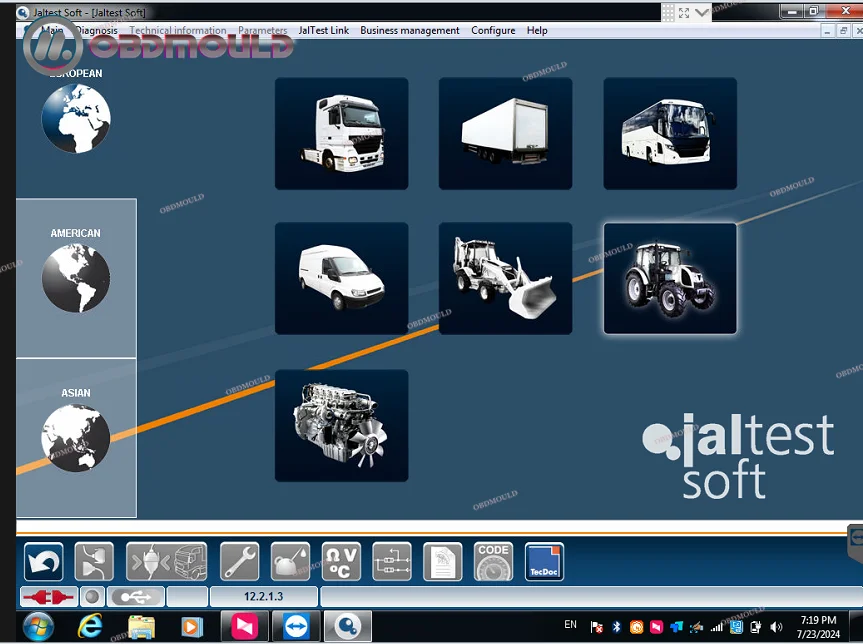
Task: Open the oil can service icon
Action: pyautogui.click(x=291, y=562)
